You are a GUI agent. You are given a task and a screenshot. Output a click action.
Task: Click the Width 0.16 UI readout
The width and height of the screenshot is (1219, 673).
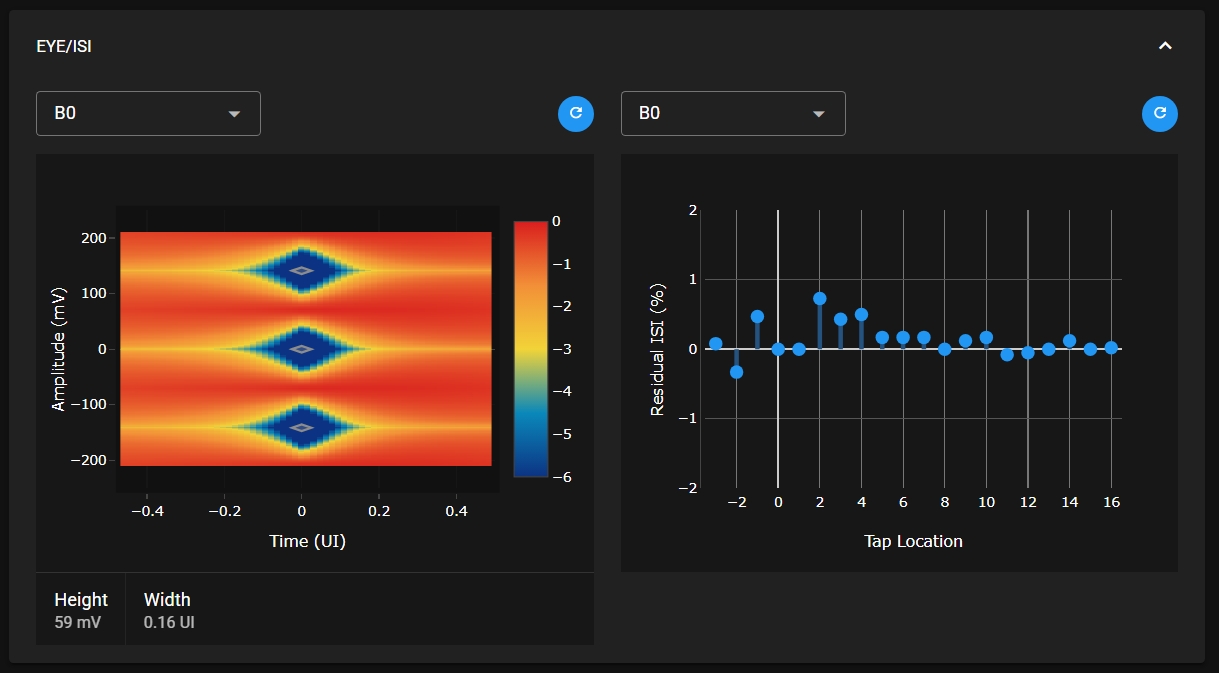(x=167, y=609)
